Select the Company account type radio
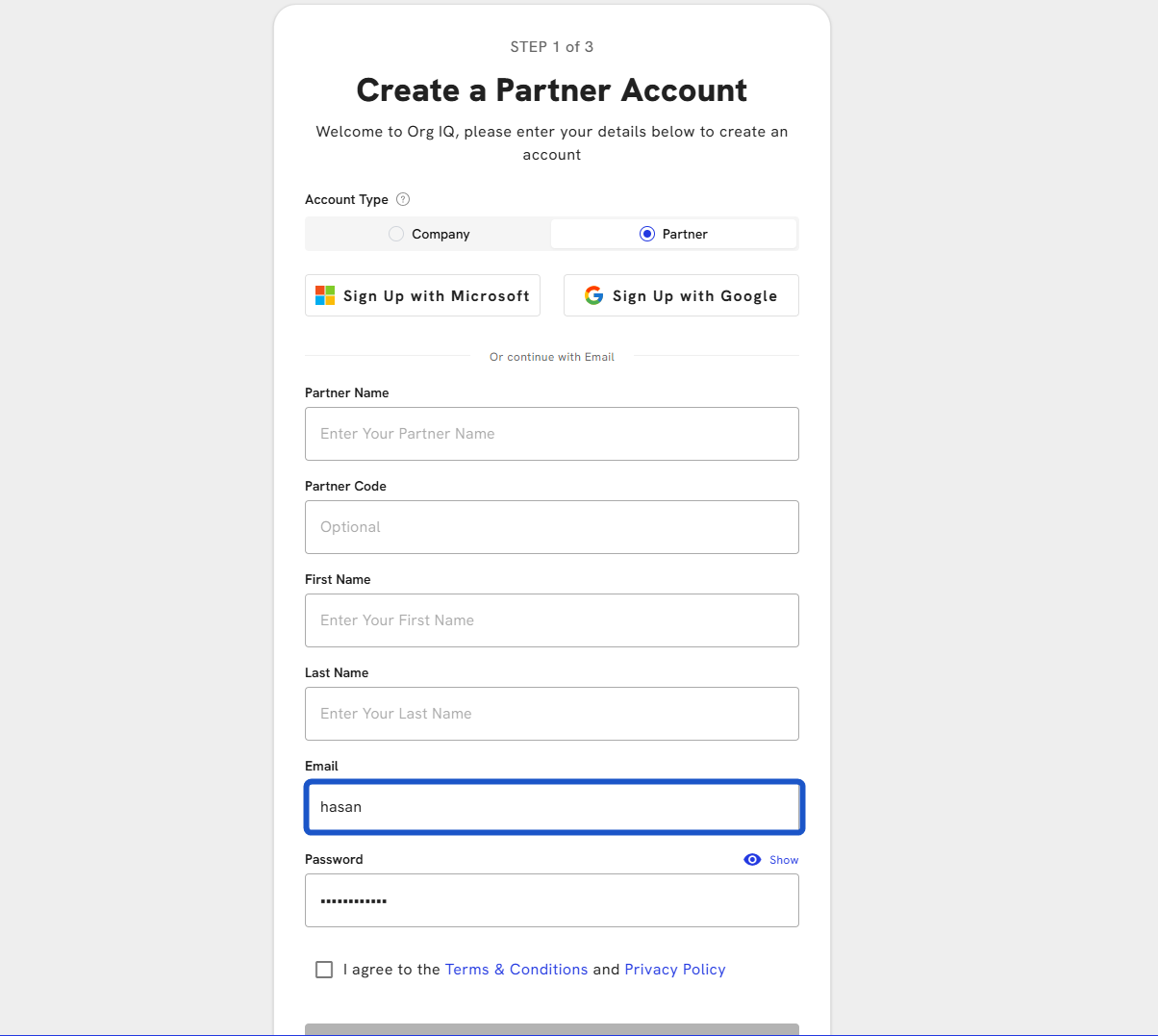The width and height of the screenshot is (1158, 1036). [x=396, y=234]
